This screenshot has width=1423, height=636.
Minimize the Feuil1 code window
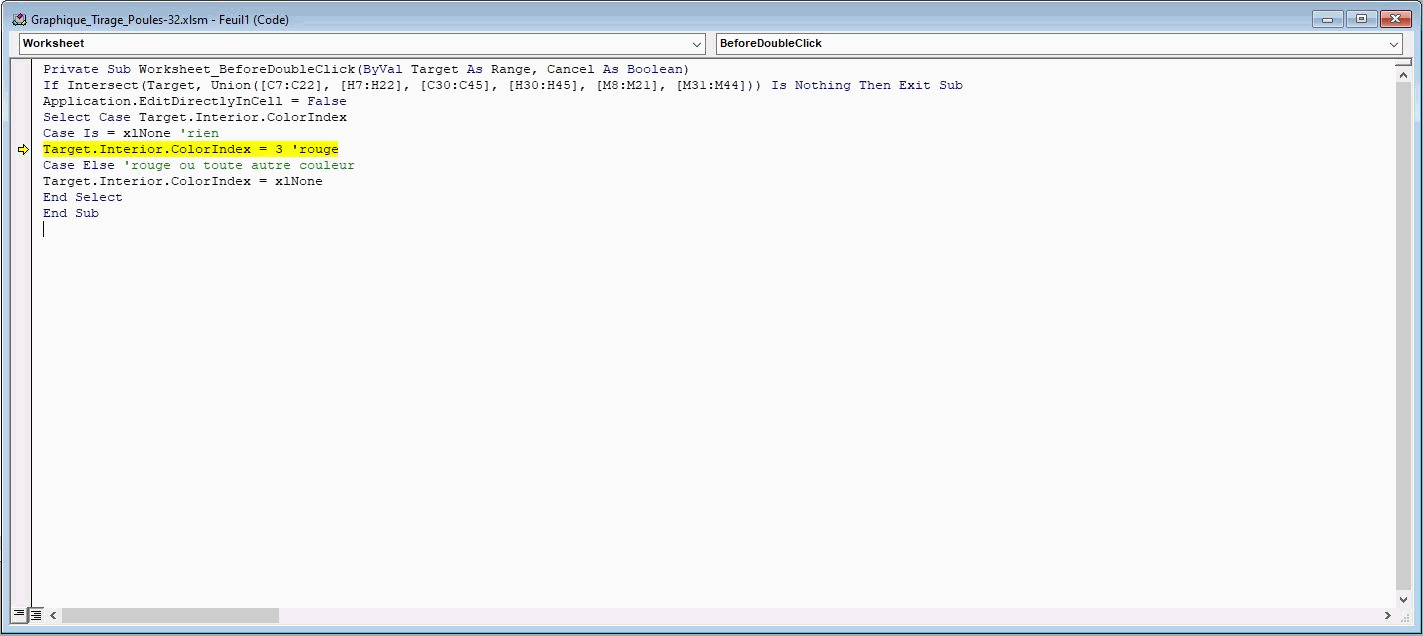1327,19
